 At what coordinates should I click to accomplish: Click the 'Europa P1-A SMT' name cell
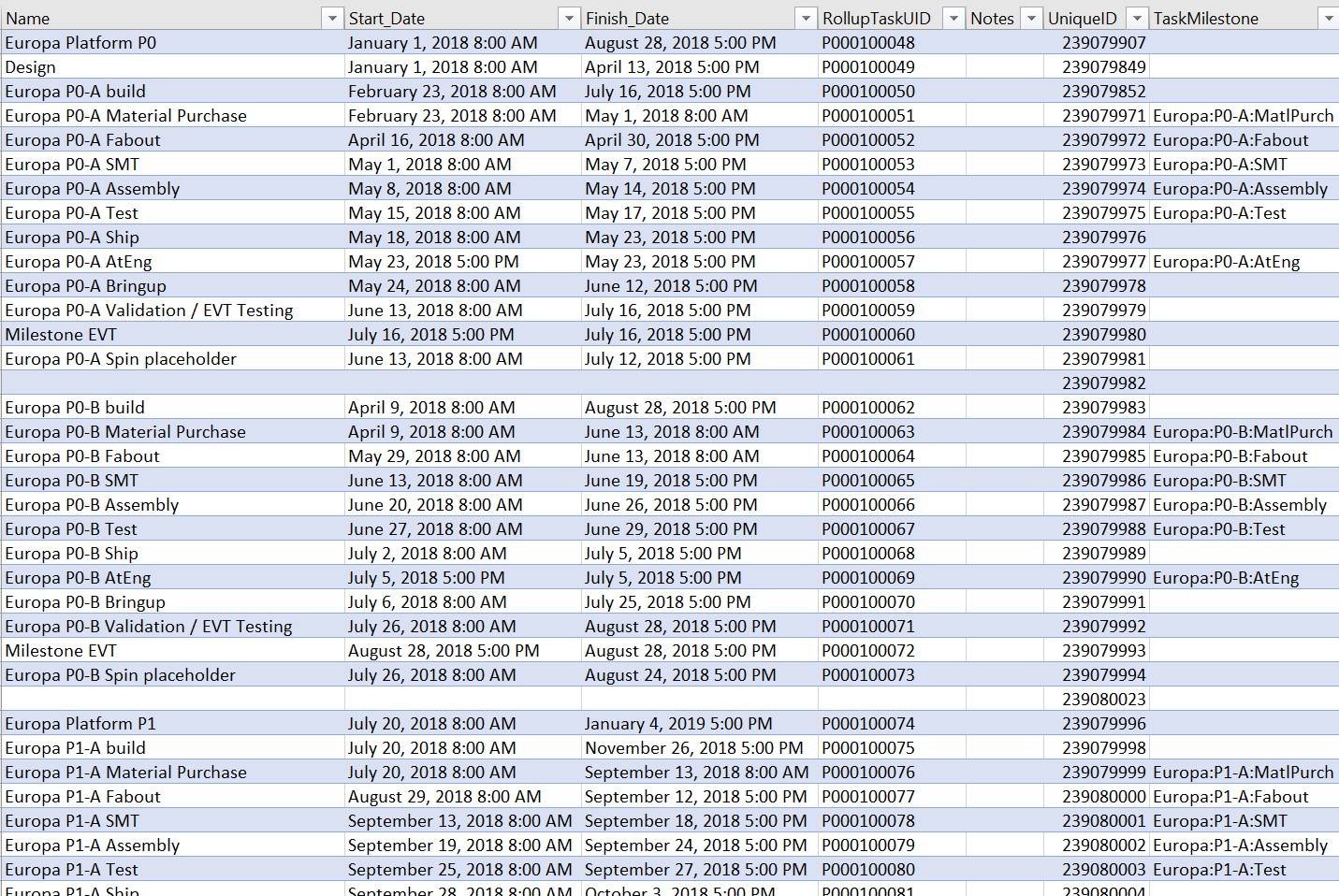tap(173, 820)
